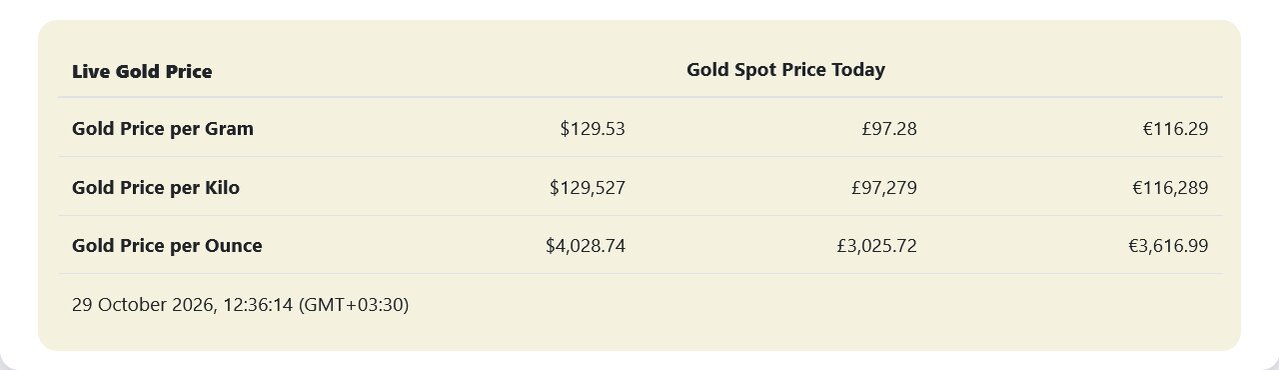
Task: Click the £3,025.72 per ounce value
Action: tap(877, 246)
